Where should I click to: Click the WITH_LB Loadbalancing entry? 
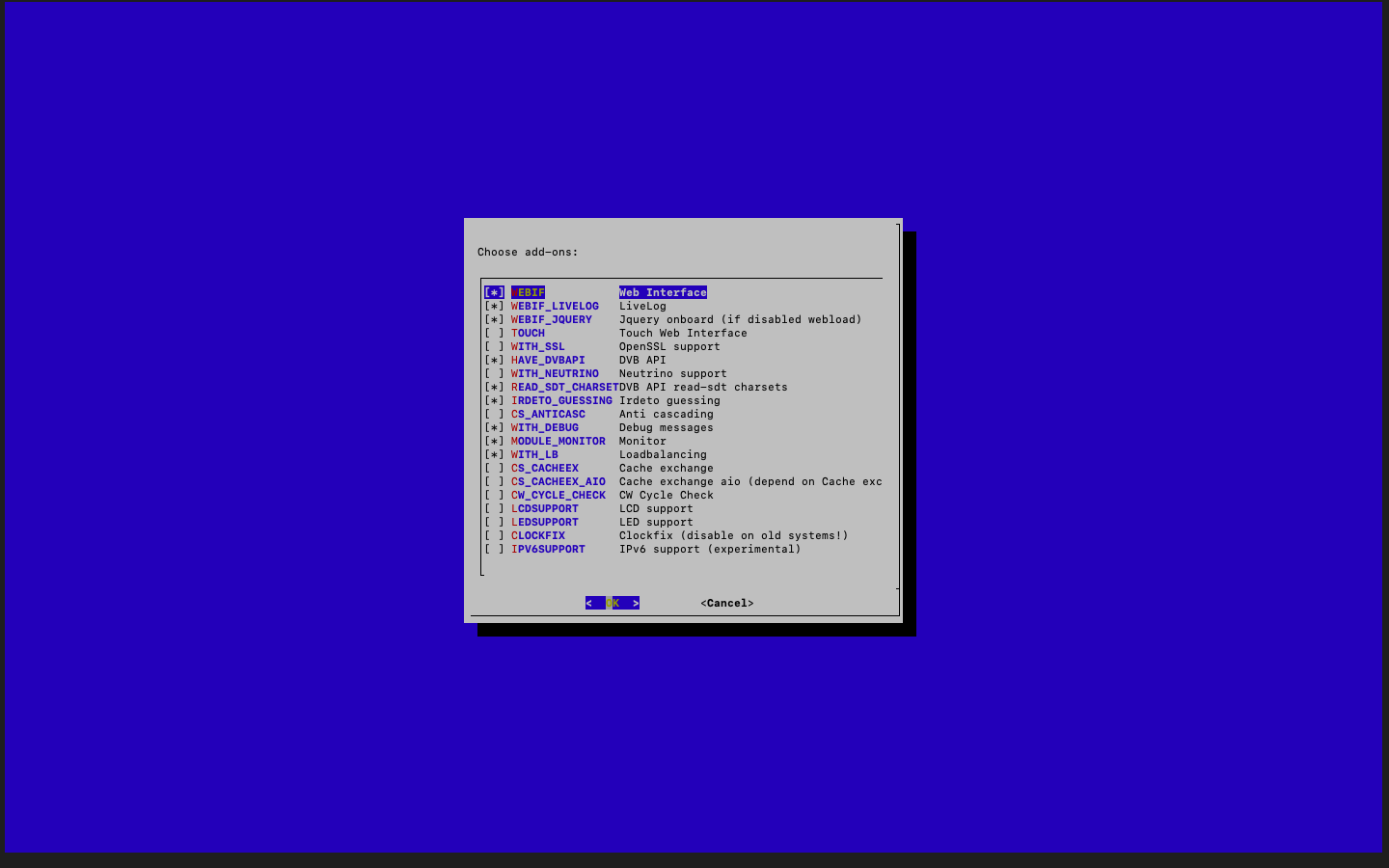[x=534, y=454]
